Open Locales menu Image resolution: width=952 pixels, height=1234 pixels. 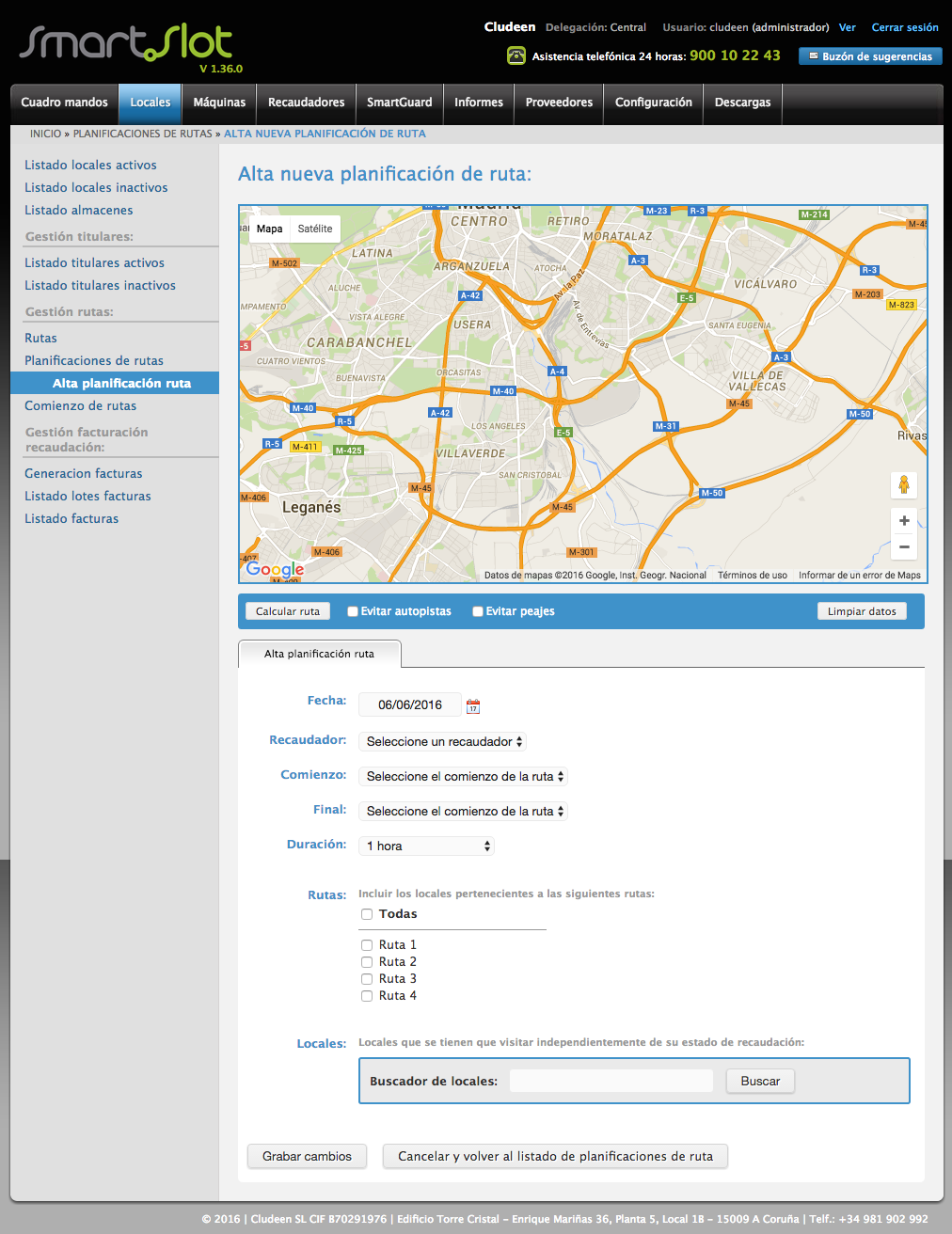tap(151, 103)
